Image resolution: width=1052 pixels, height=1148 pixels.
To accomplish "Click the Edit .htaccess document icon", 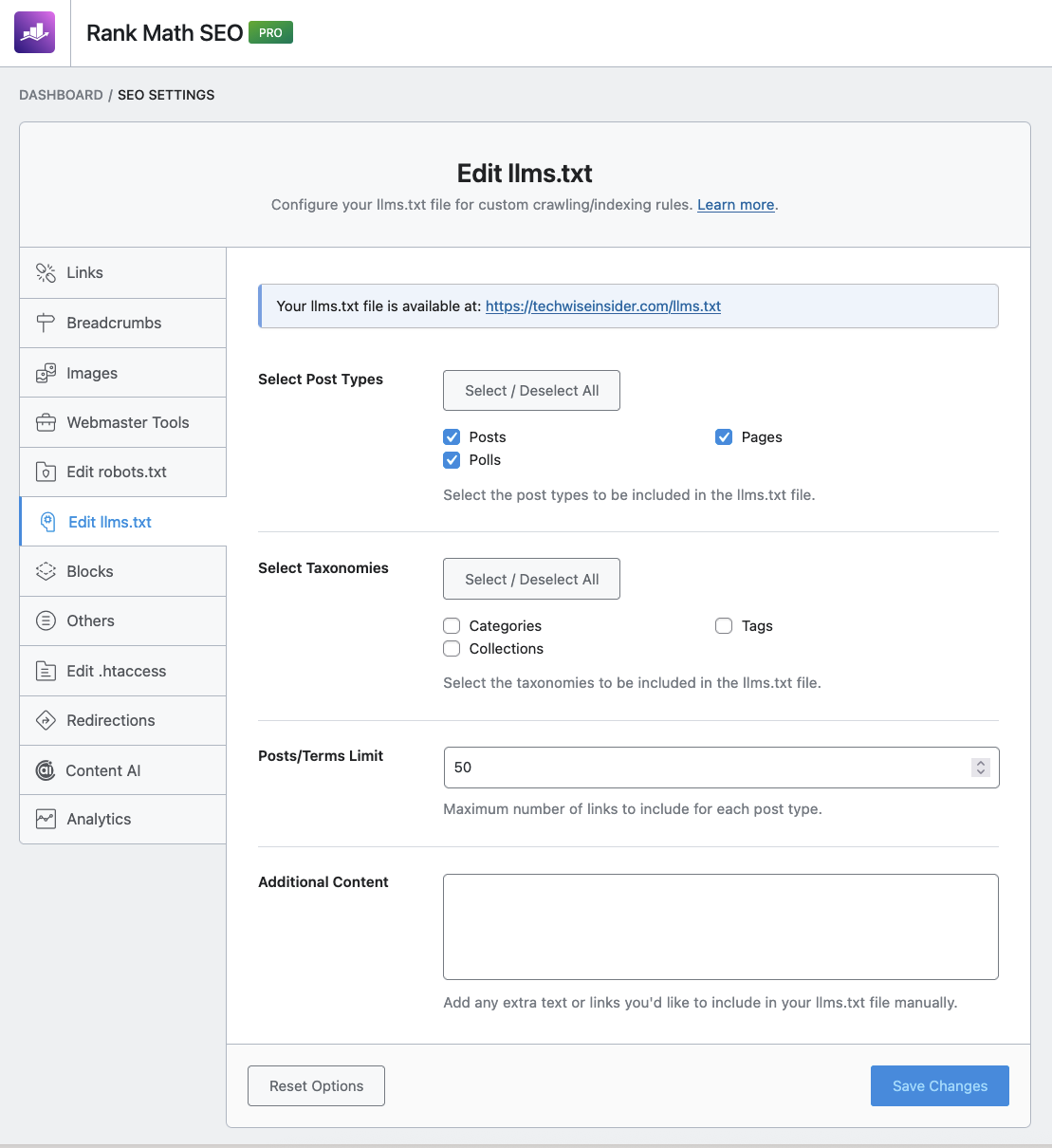I will coord(46,671).
